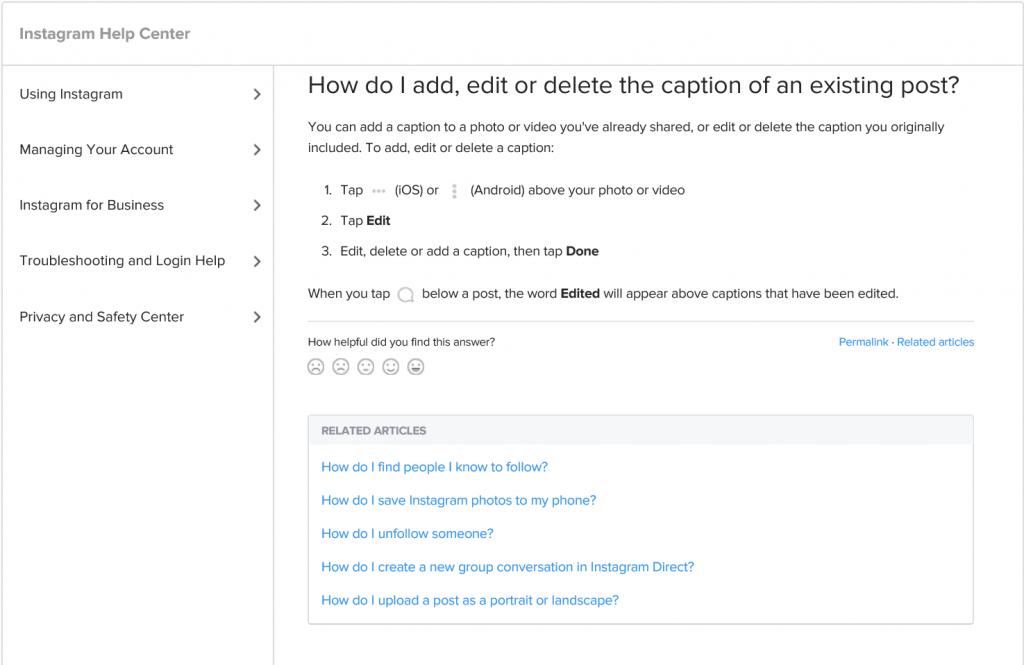Click the iOS three-dots menu icon

click(378, 191)
